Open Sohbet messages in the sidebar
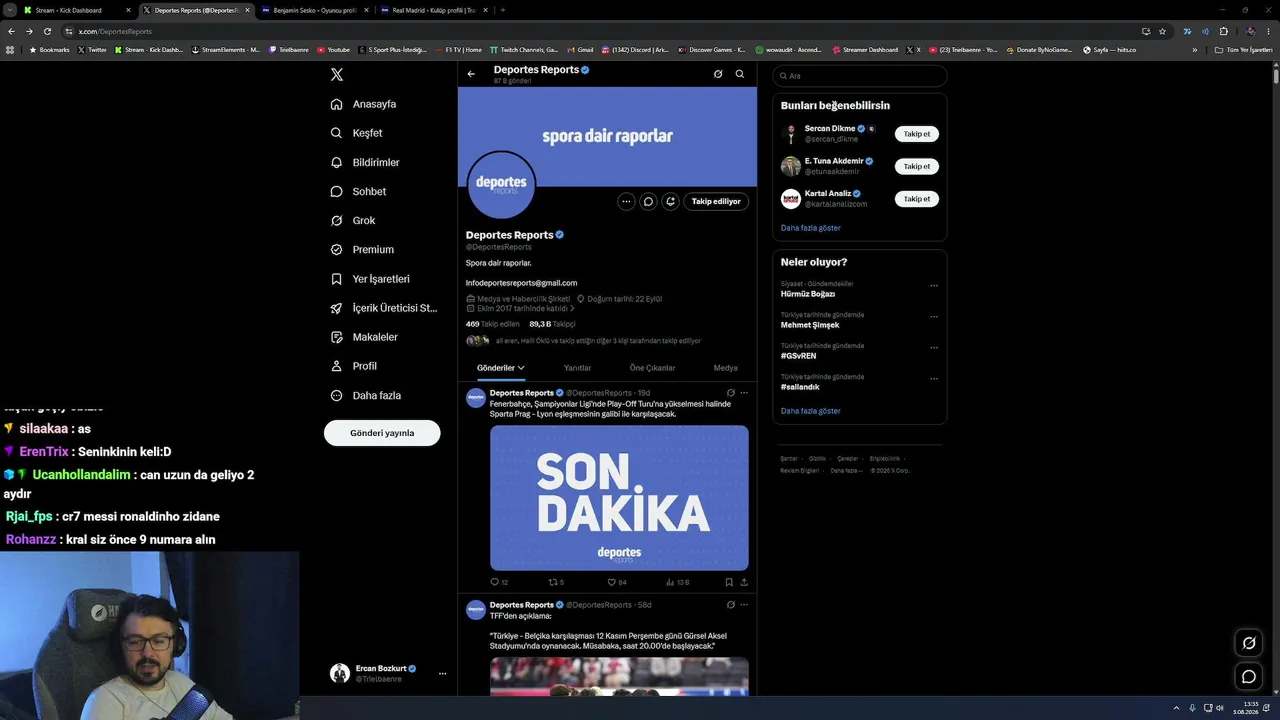 358,191
